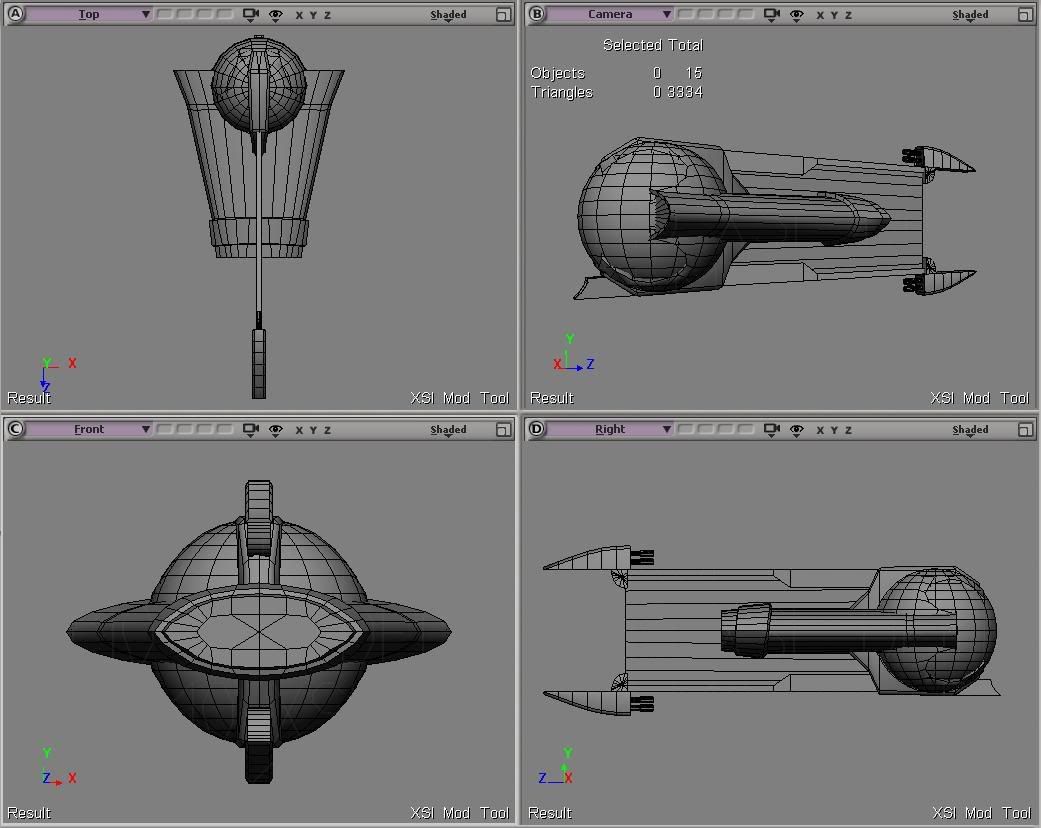Click the viewport B letter icon
Screen dimensions: 1041x828
tap(536, 14)
